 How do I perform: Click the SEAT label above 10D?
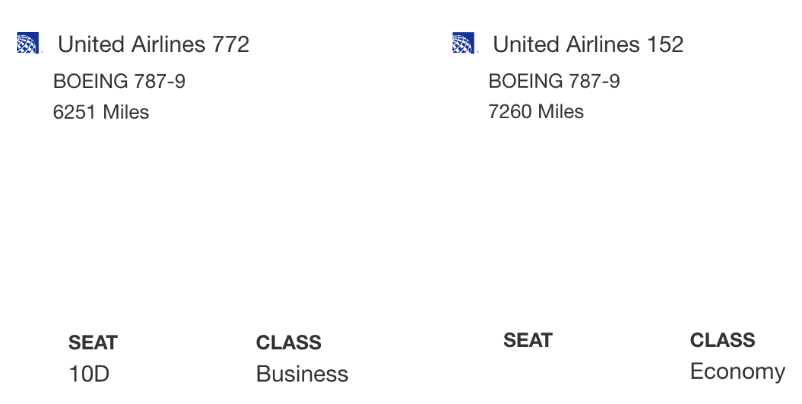93,343
